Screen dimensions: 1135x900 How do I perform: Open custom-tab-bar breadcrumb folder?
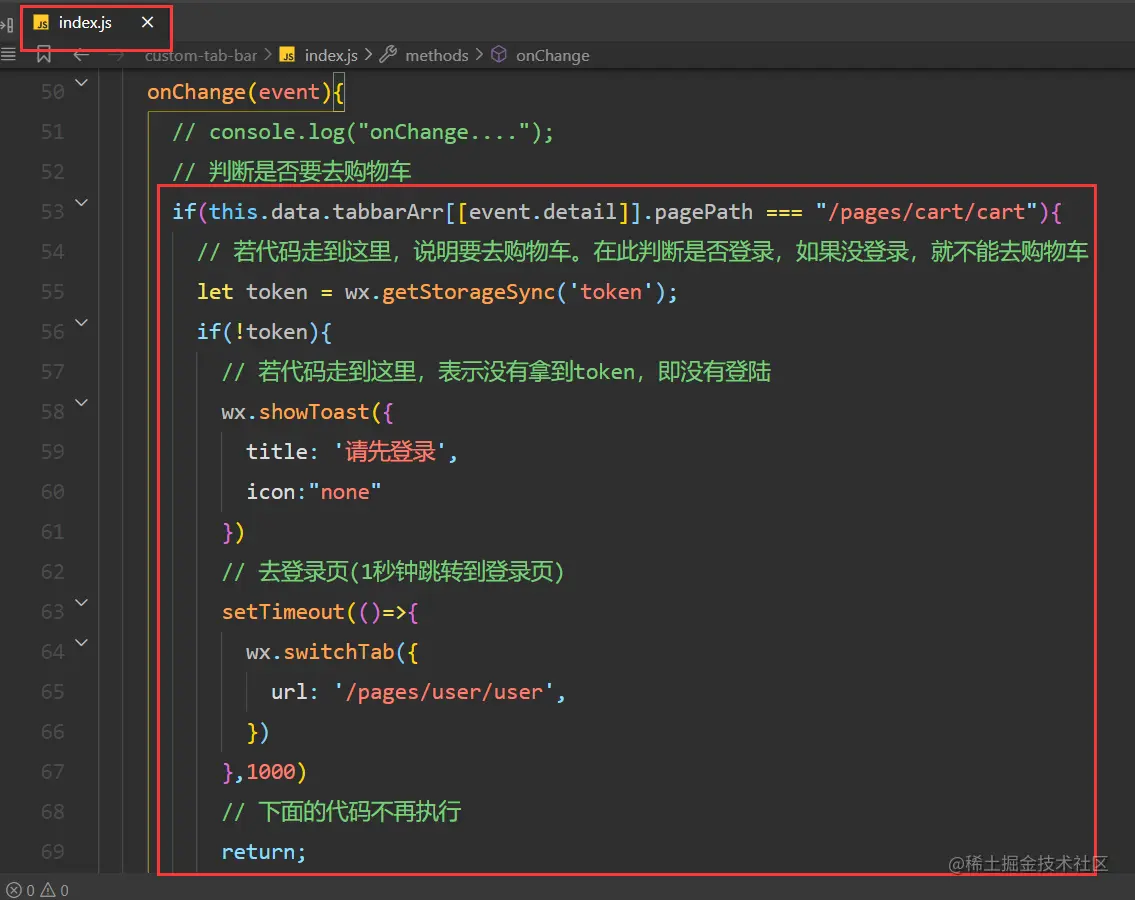(x=201, y=56)
